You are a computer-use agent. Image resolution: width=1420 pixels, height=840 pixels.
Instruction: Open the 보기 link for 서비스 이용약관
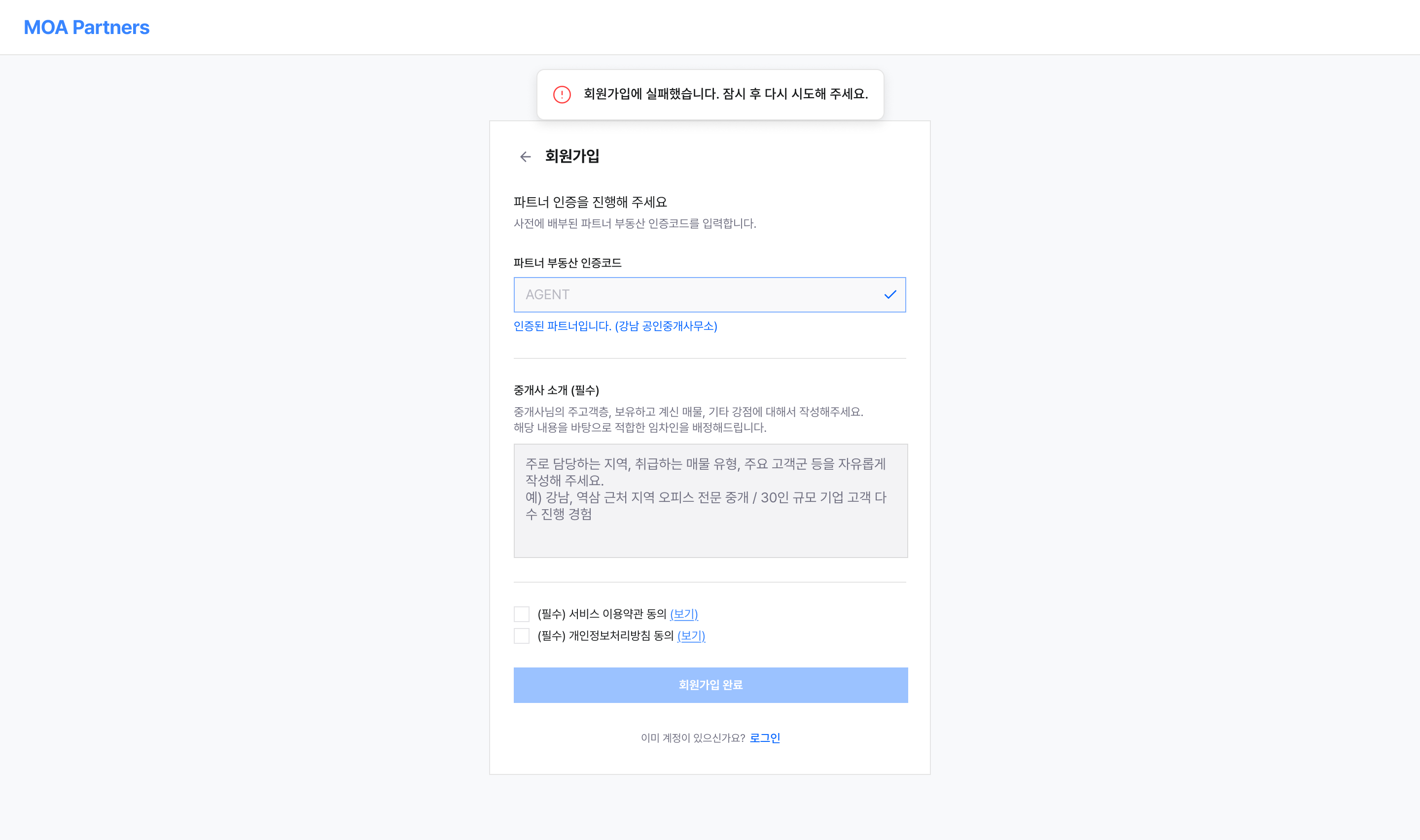684,614
